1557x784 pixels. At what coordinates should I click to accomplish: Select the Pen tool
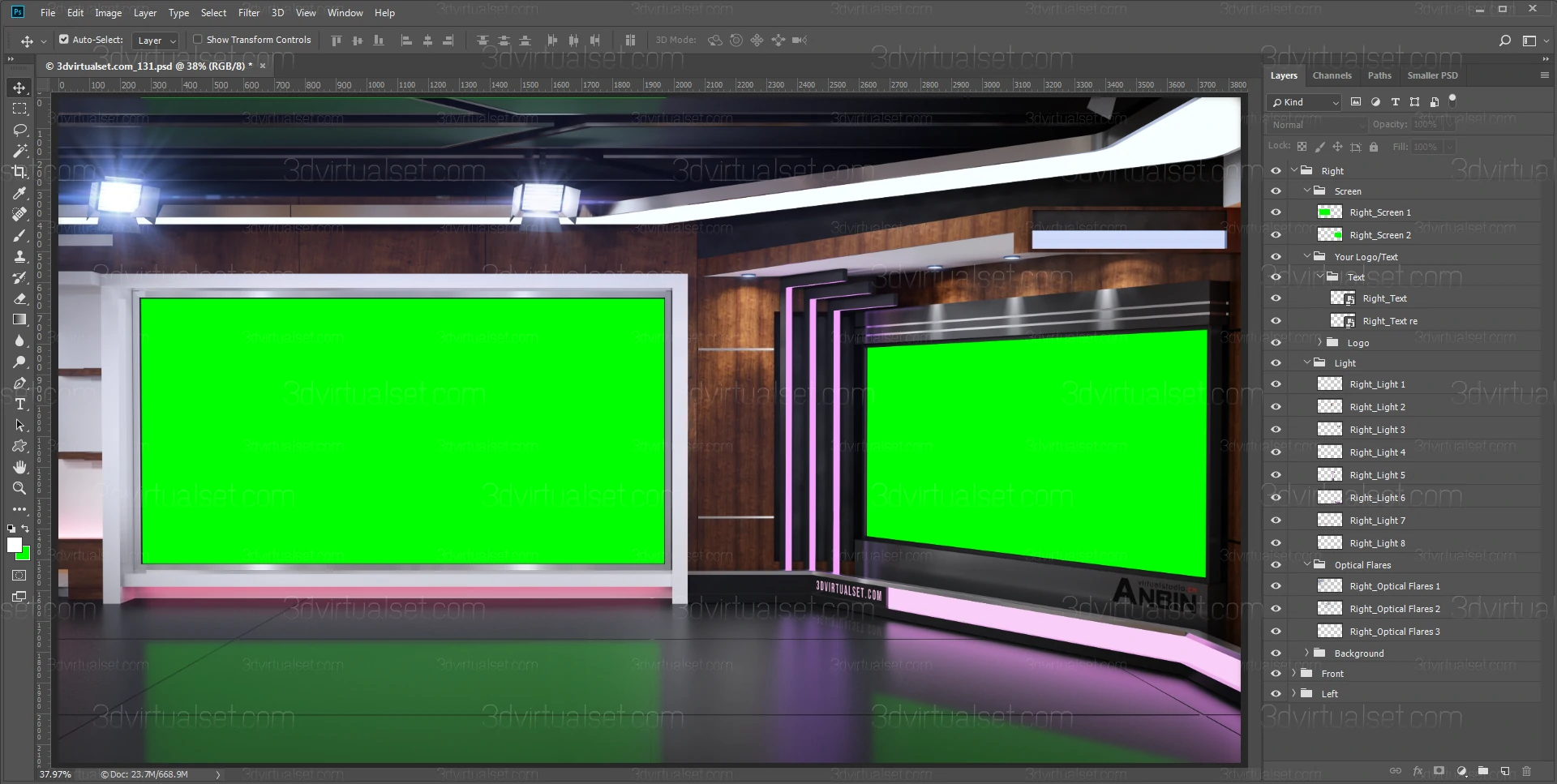click(19, 383)
